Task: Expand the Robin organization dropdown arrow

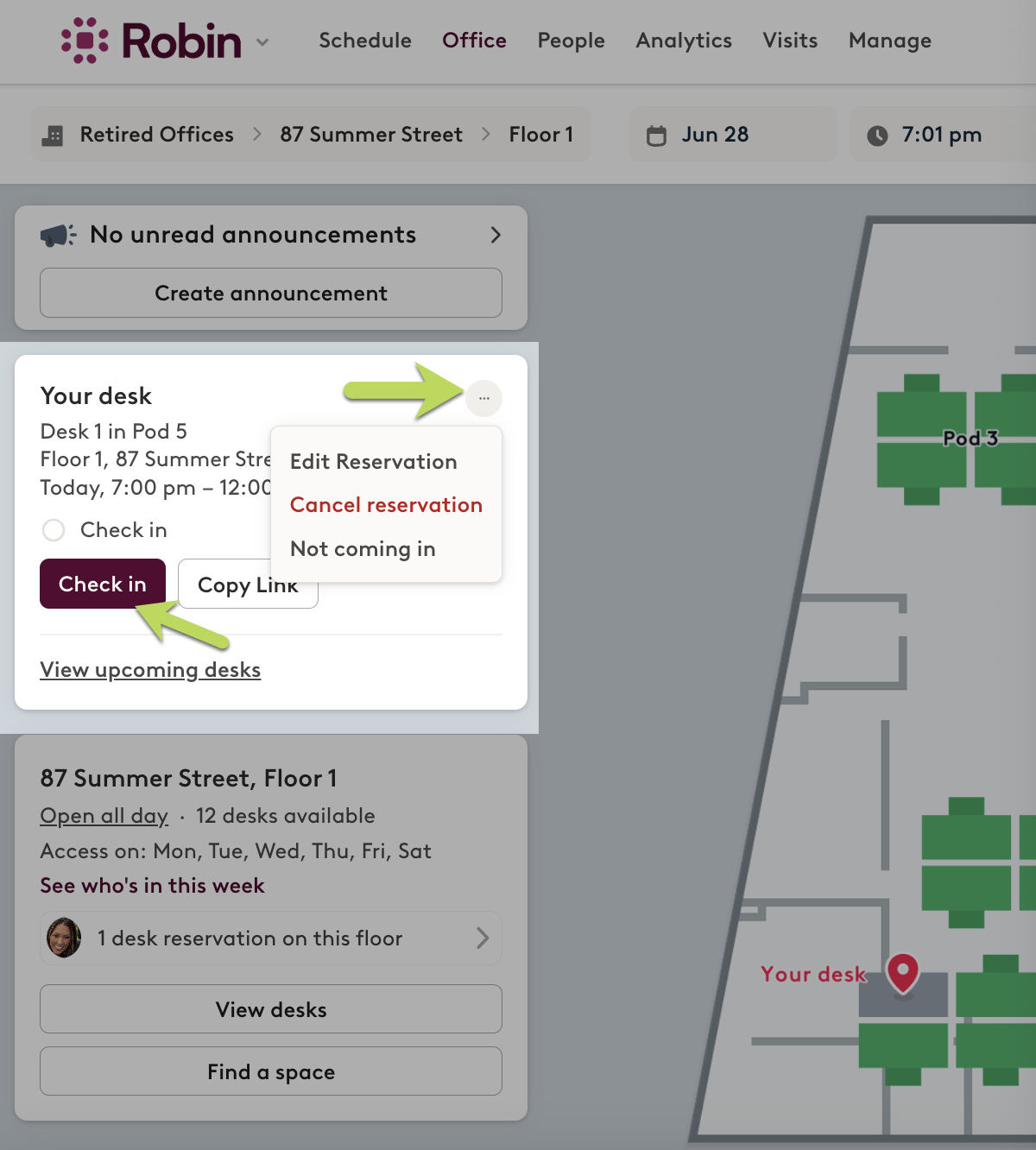Action: point(262,41)
